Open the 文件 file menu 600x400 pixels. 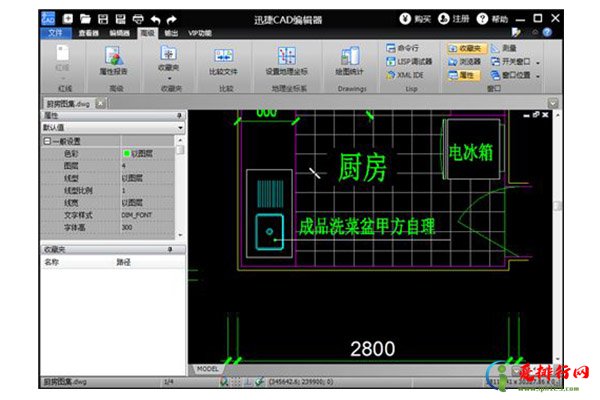55,33
